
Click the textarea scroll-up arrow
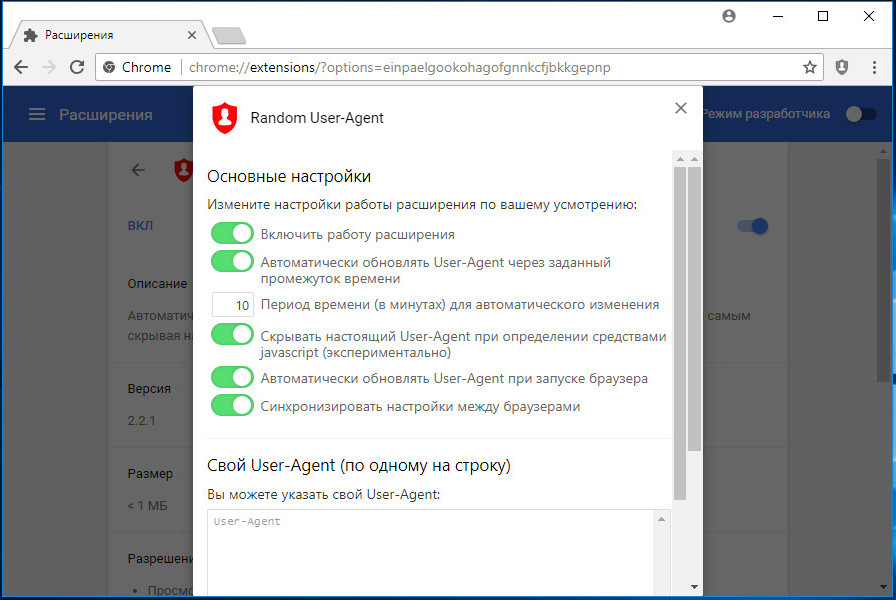coord(661,519)
